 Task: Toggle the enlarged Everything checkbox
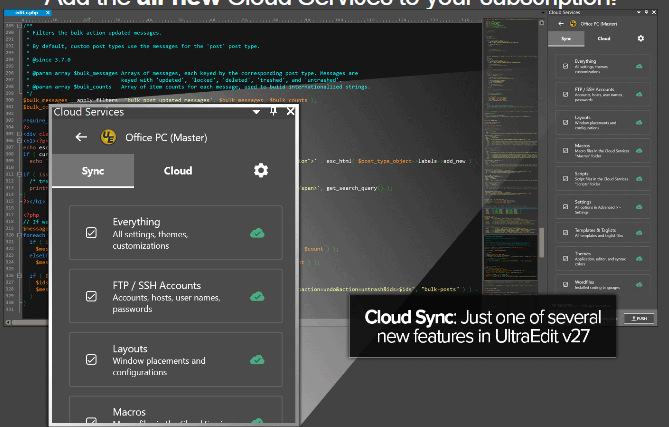(x=91, y=232)
